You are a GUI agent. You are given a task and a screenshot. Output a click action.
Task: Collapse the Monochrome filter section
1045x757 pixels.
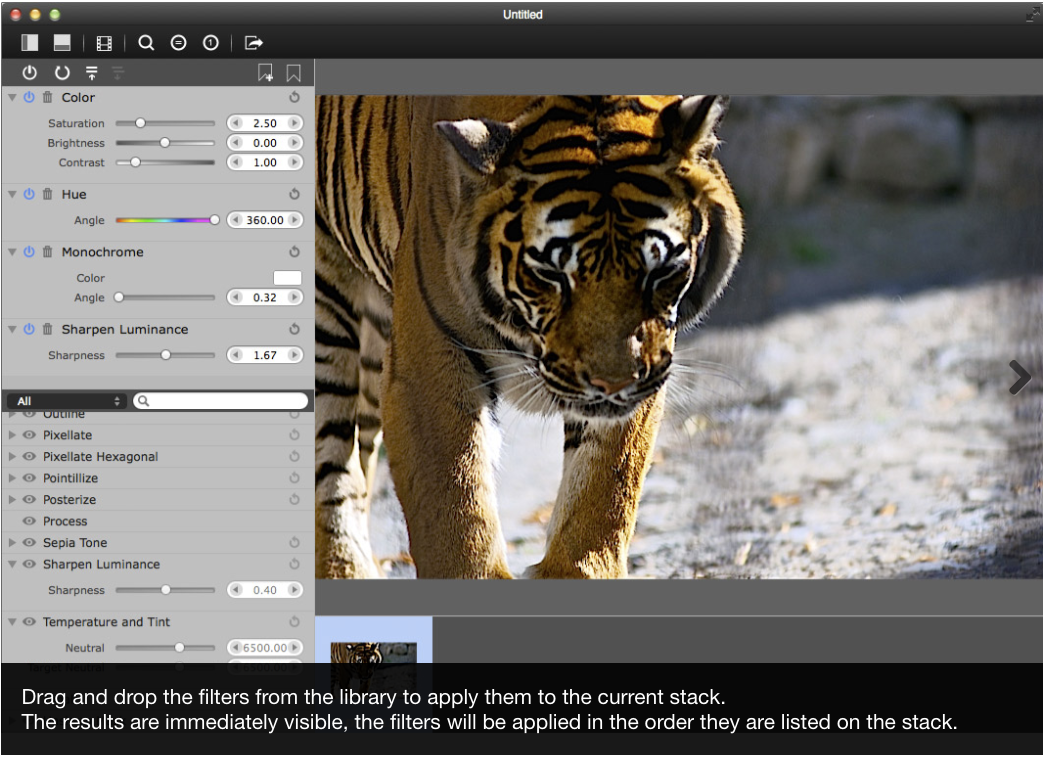[x=12, y=252]
